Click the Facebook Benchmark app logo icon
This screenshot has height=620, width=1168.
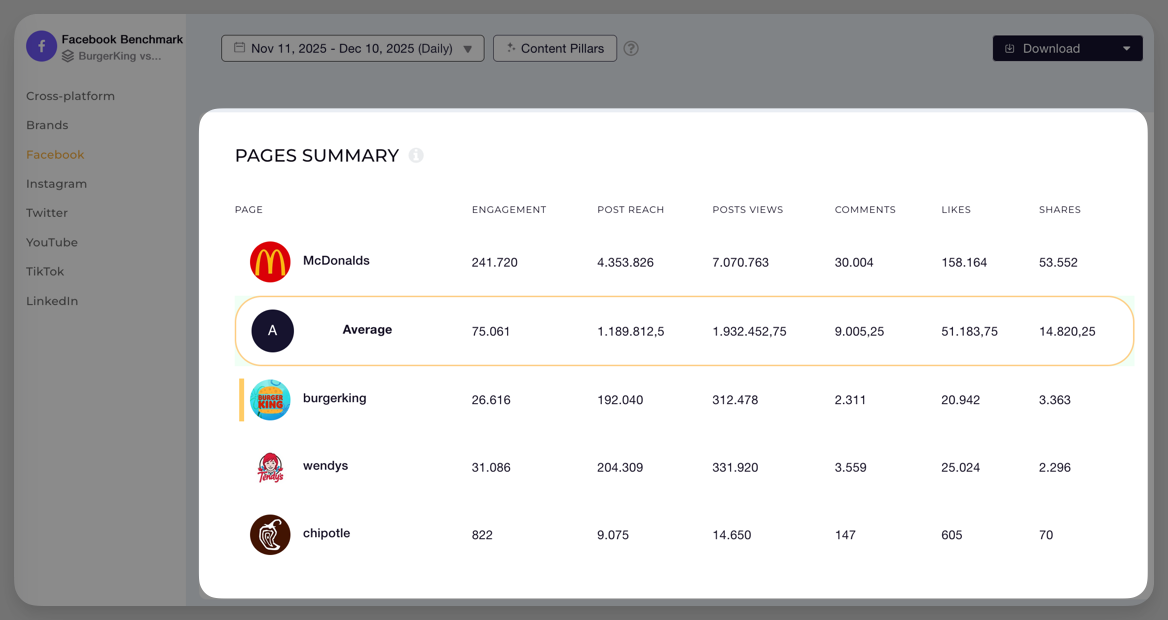[x=41, y=46]
